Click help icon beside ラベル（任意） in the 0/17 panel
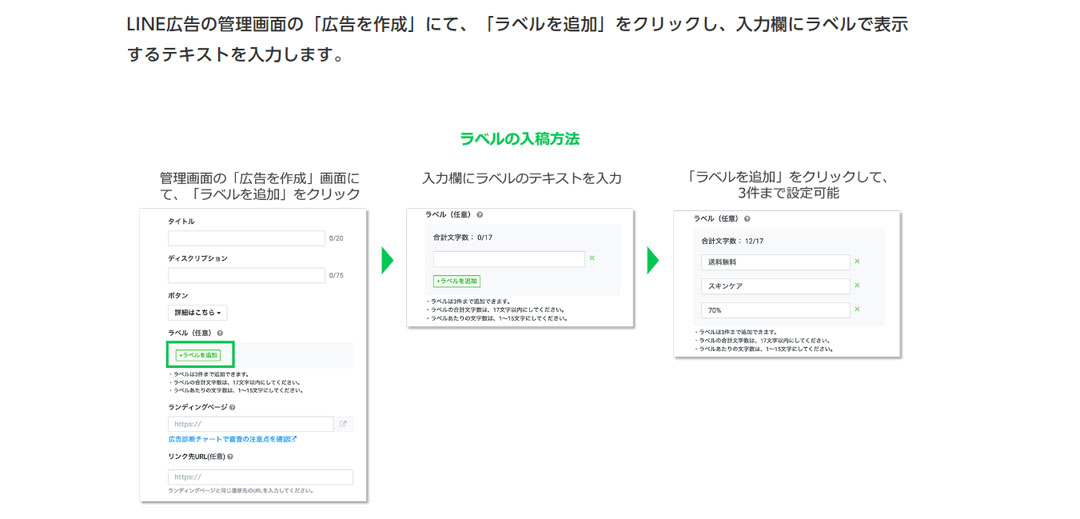Screen dimensions: 1080x519 (x=479, y=214)
